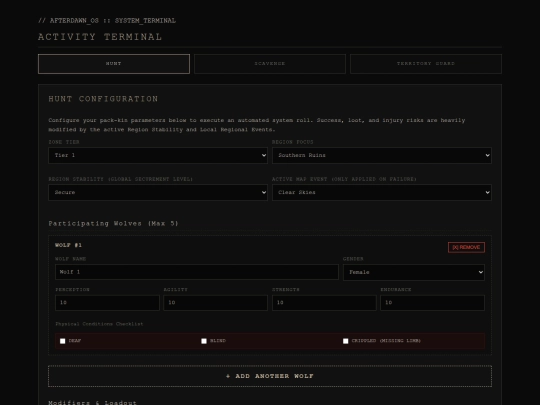Switch to the Hunt tab
The width and height of the screenshot is (540, 405).
(114, 64)
